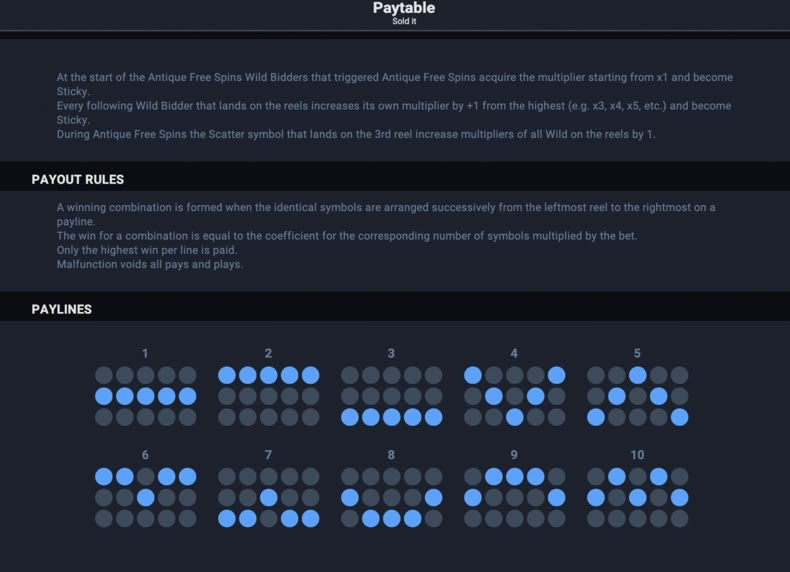Click payline 7 pattern grid
This screenshot has width=790, height=572.
(269, 497)
